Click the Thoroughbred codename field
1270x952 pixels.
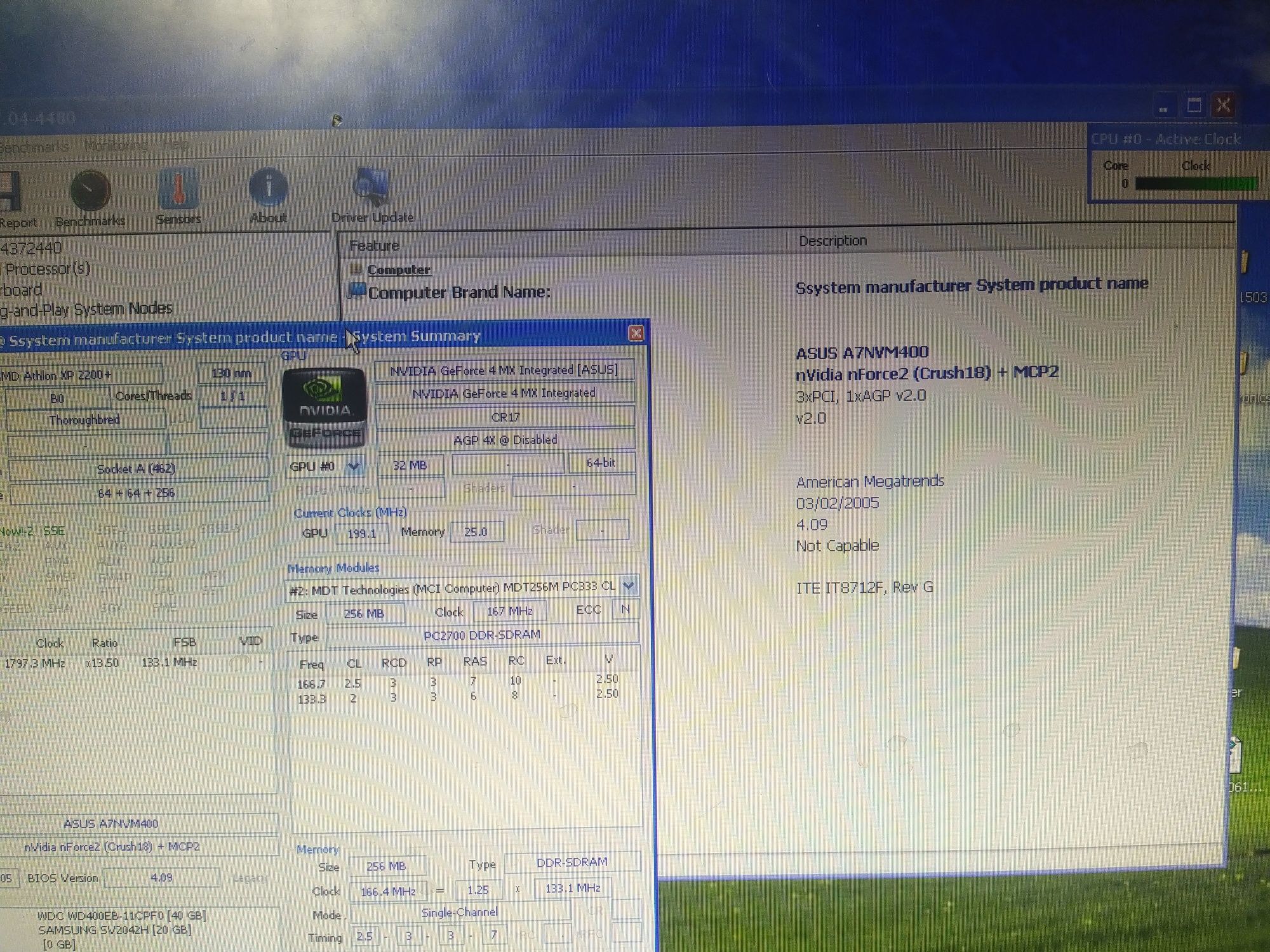coord(84,420)
